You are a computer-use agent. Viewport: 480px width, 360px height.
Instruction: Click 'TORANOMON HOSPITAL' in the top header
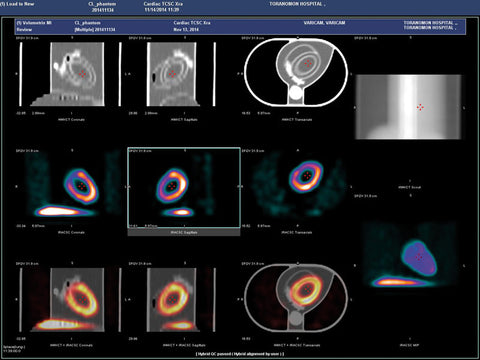(x=296, y=4)
